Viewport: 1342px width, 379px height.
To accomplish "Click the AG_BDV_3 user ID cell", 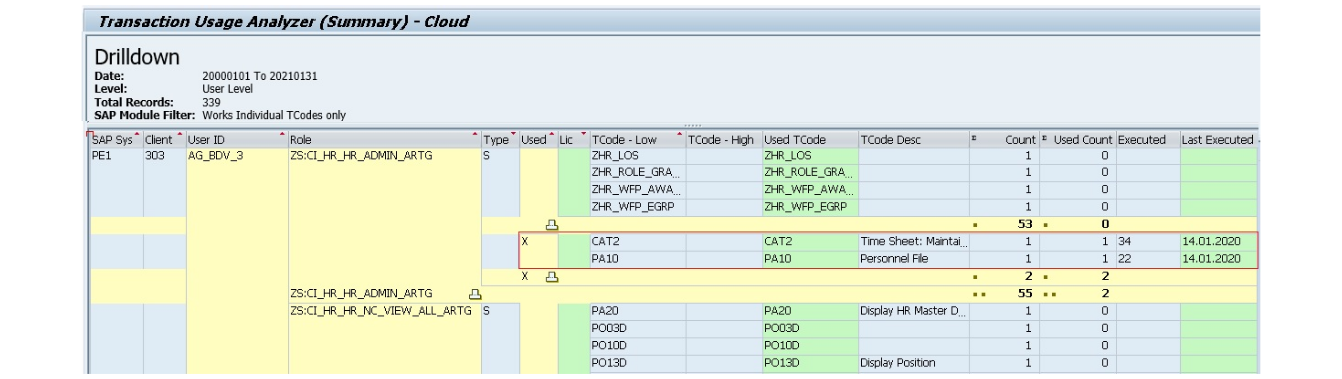I will point(236,157).
